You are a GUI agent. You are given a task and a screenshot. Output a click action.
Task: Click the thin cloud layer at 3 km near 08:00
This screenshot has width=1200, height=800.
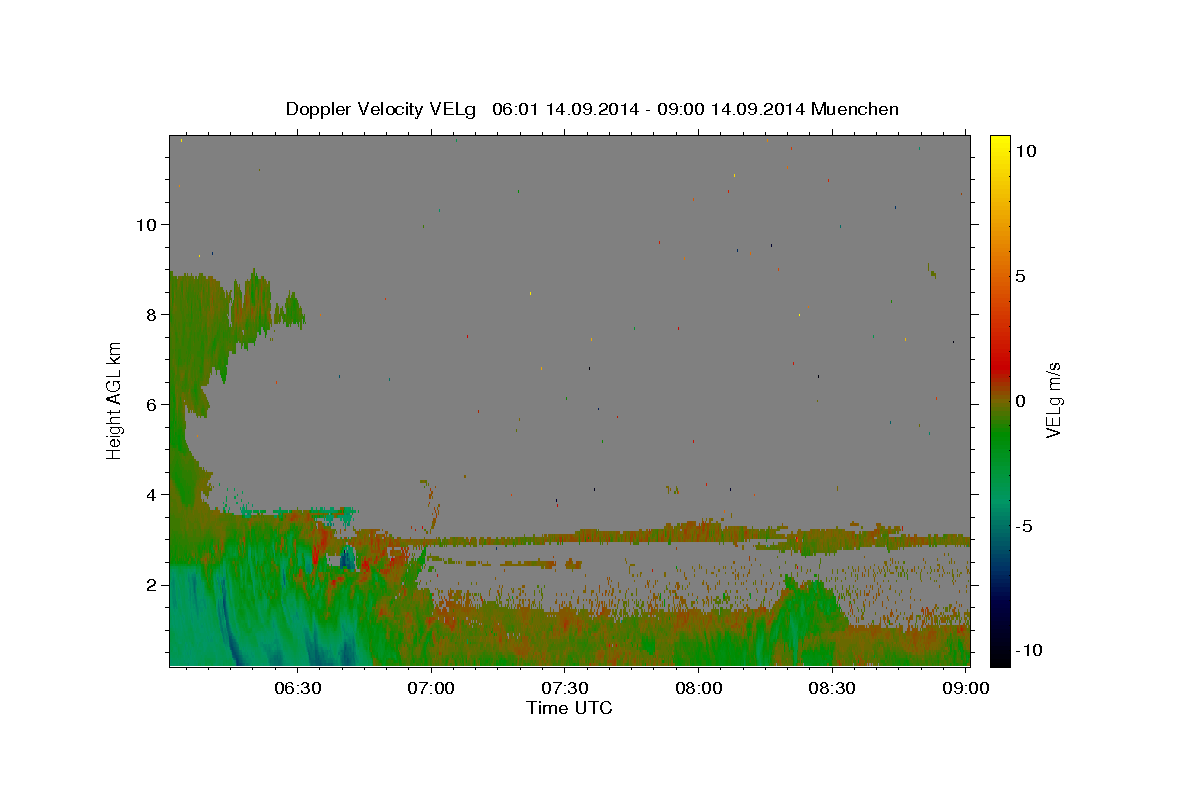click(x=698, y=531)
